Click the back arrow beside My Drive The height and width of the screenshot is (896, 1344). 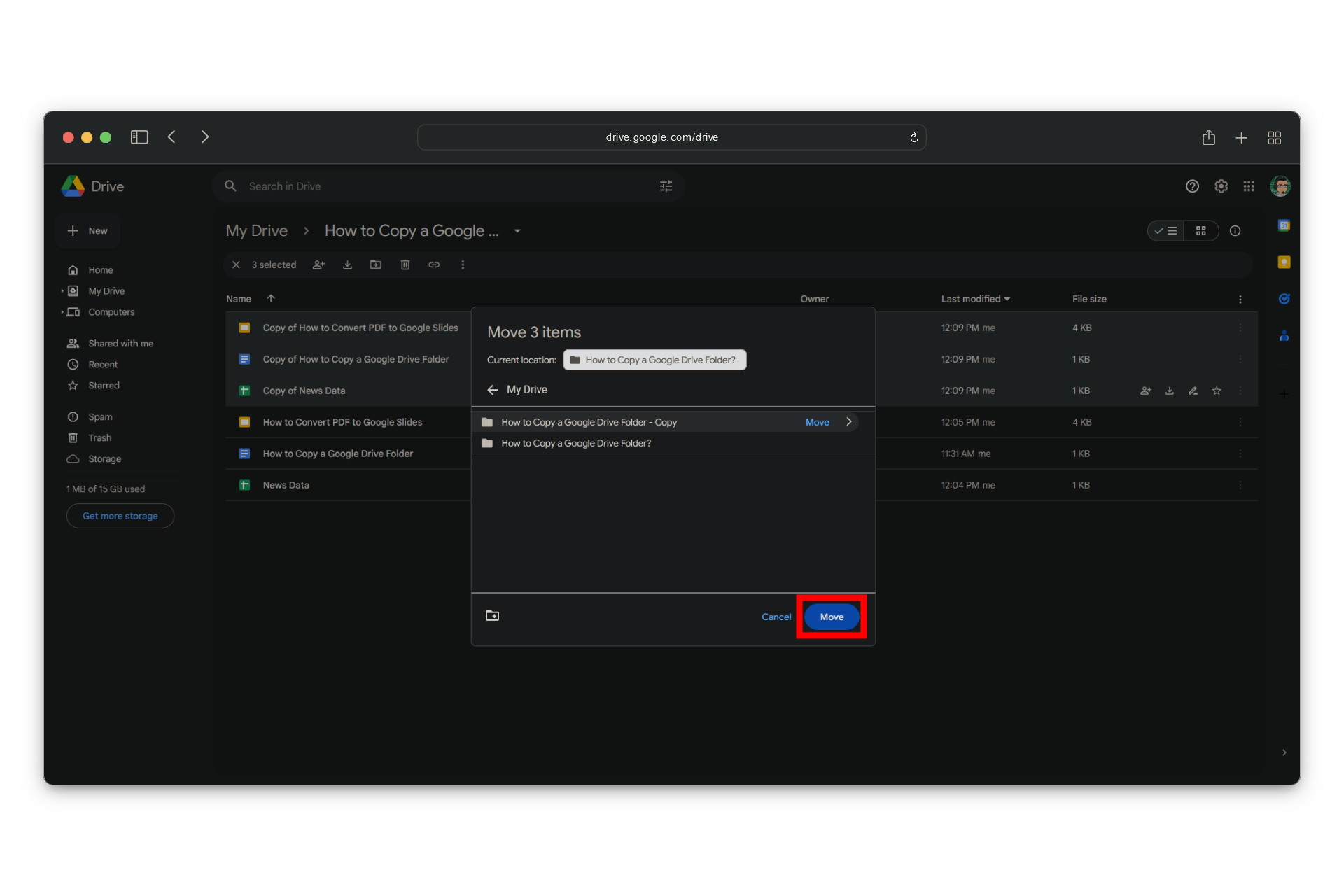[x=493, y=390]
